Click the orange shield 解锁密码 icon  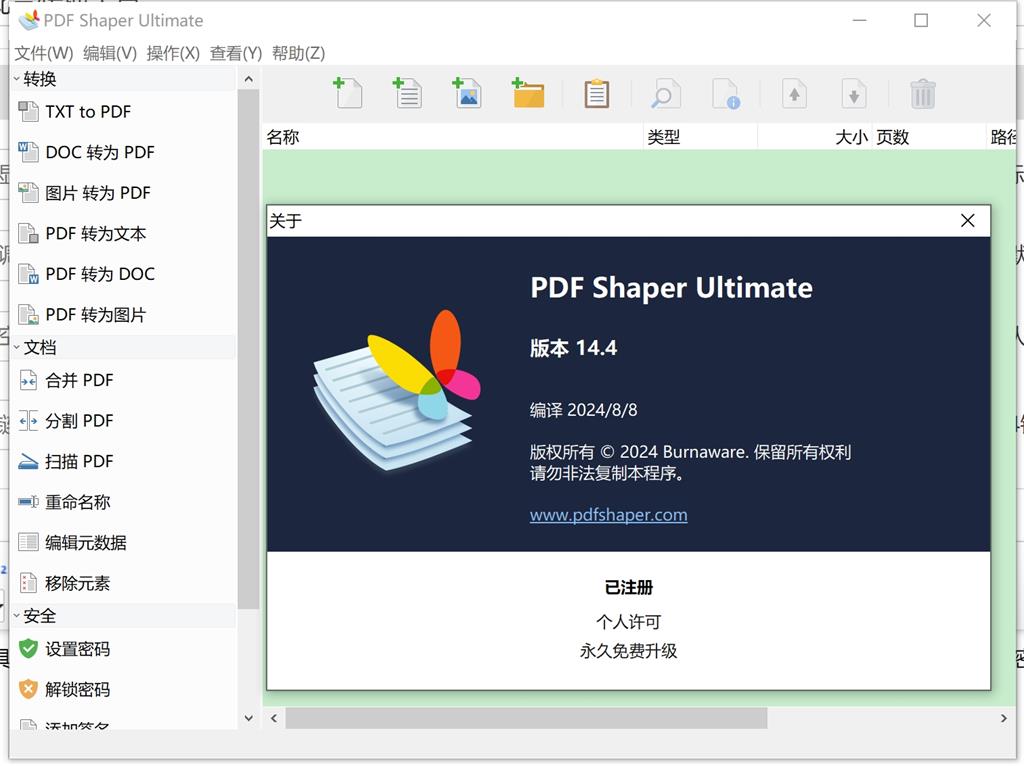click(x=28, y=690)
